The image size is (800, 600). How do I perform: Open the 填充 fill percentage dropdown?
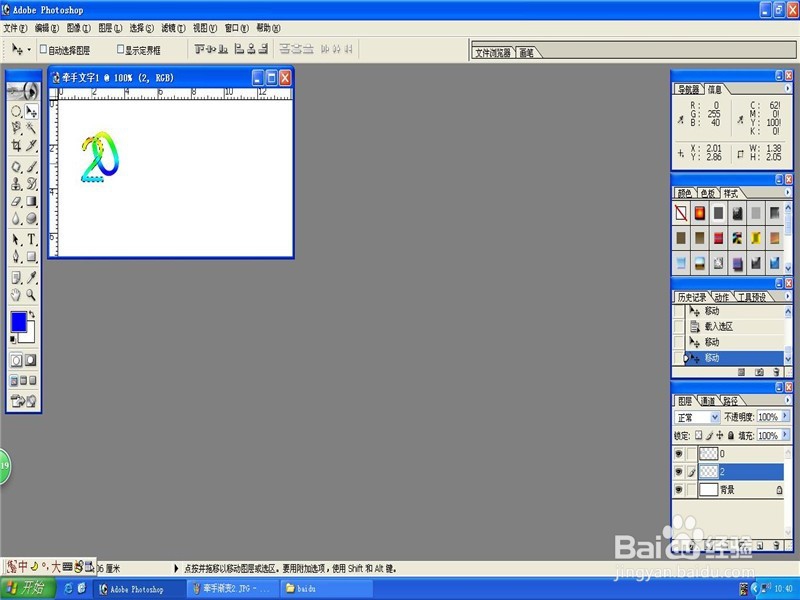point(785,434)
